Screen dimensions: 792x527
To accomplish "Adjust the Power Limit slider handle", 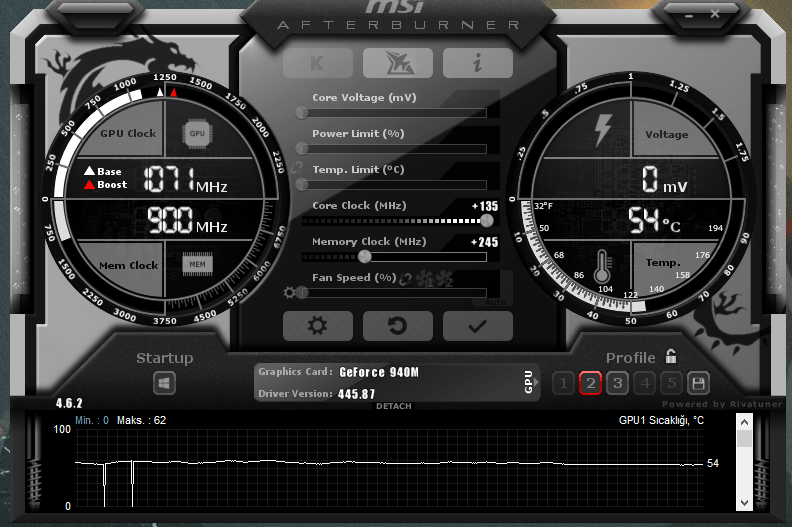I will pyautogui.click(x=302, y=149).
